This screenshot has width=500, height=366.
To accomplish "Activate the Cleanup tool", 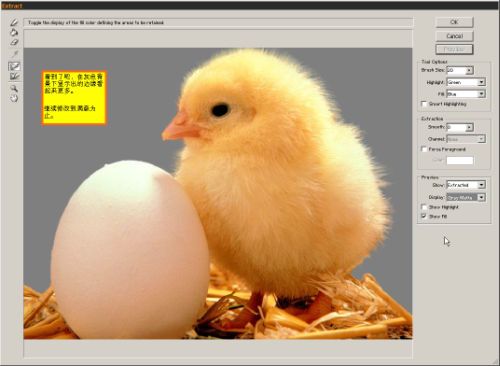I will pos(14,66).
